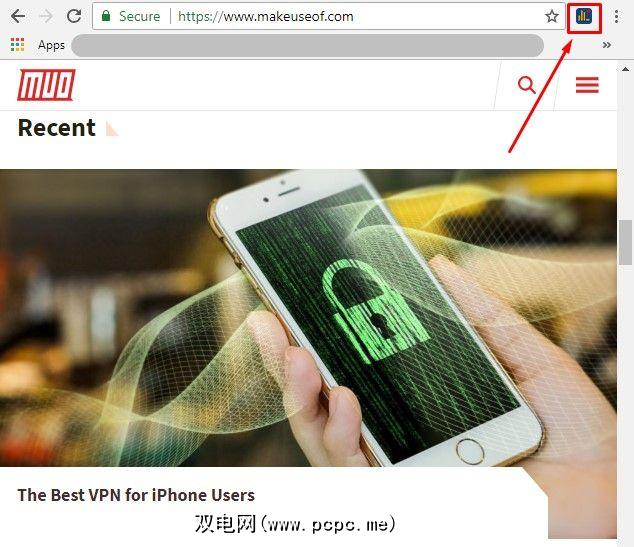Open Chrome's three-dot menu
634x547 pixels.
(616, 16)
